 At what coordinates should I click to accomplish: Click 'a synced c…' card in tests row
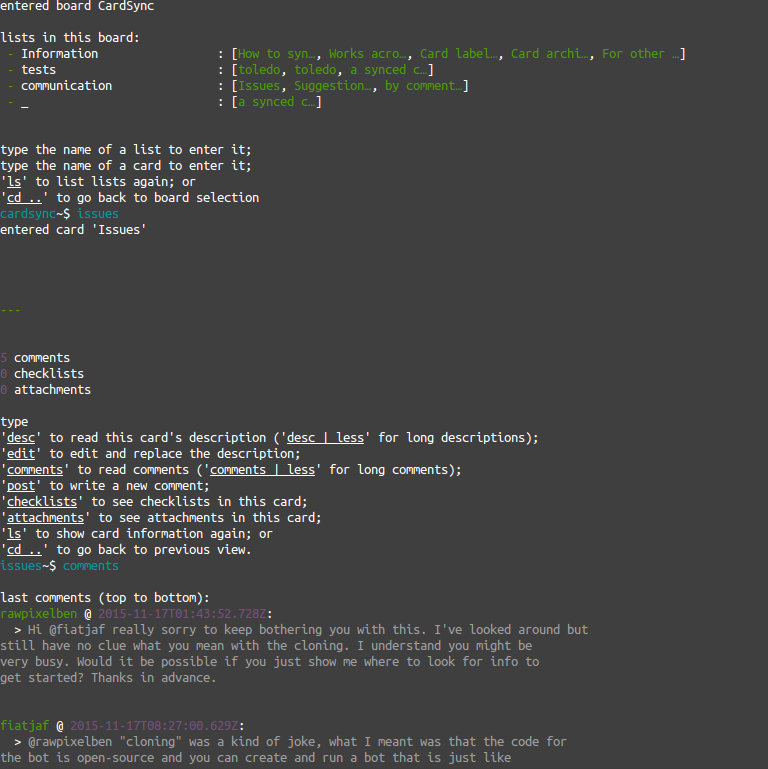coord(388,70)
